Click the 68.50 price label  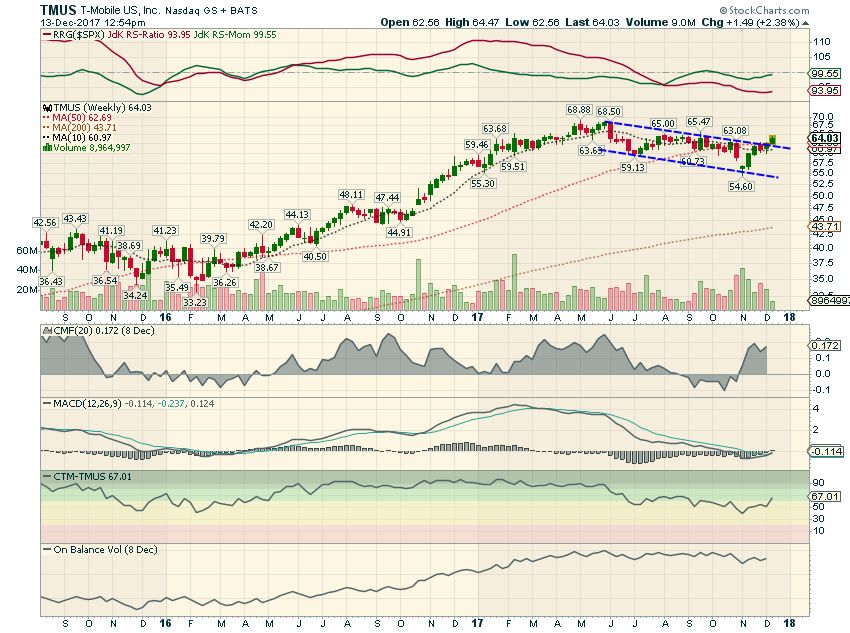click(x=609, y=111)
